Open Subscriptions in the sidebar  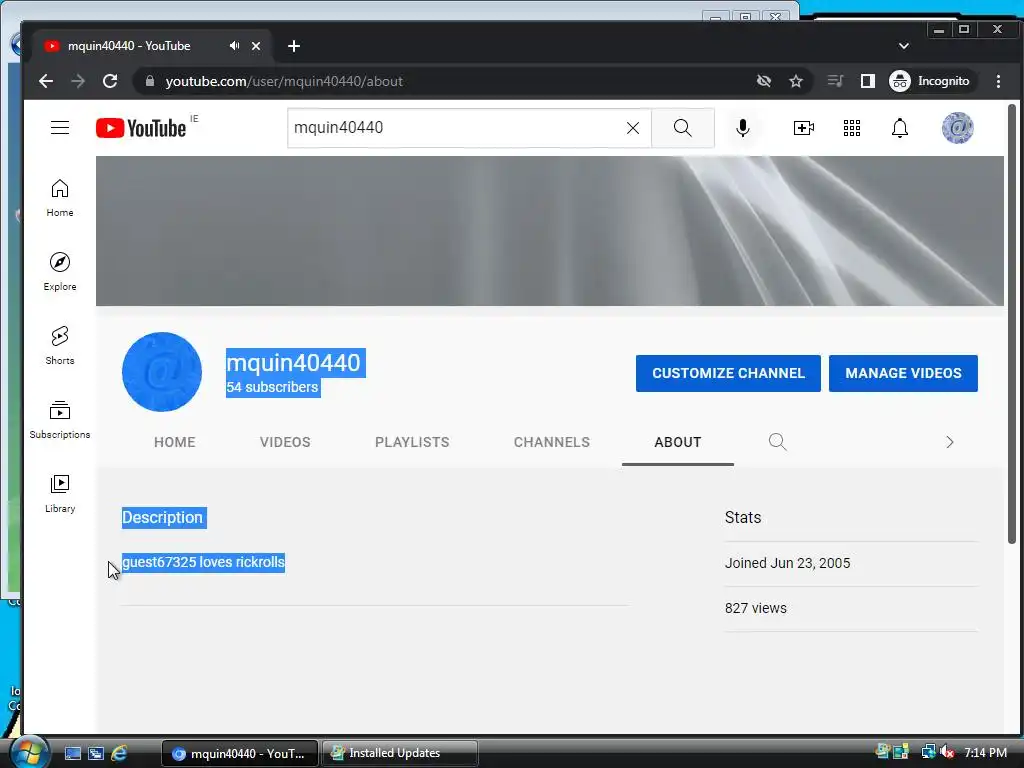pyautogui.click(x=59, y=419)
